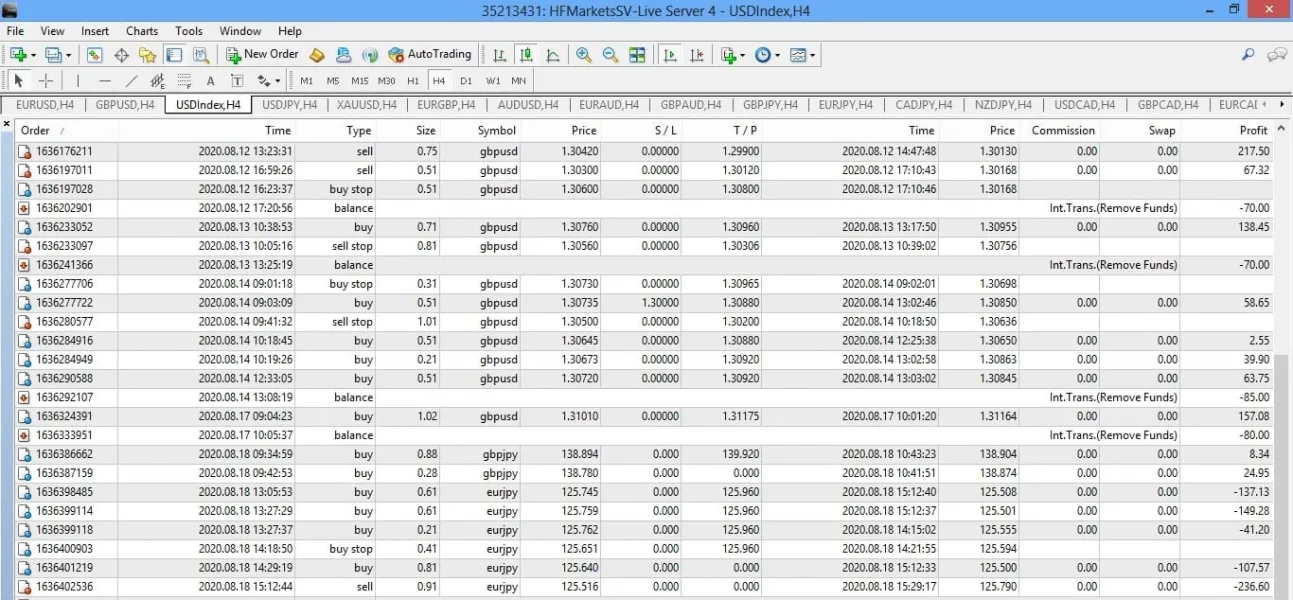Toggle AutoTrading on or off

(429, 55)
